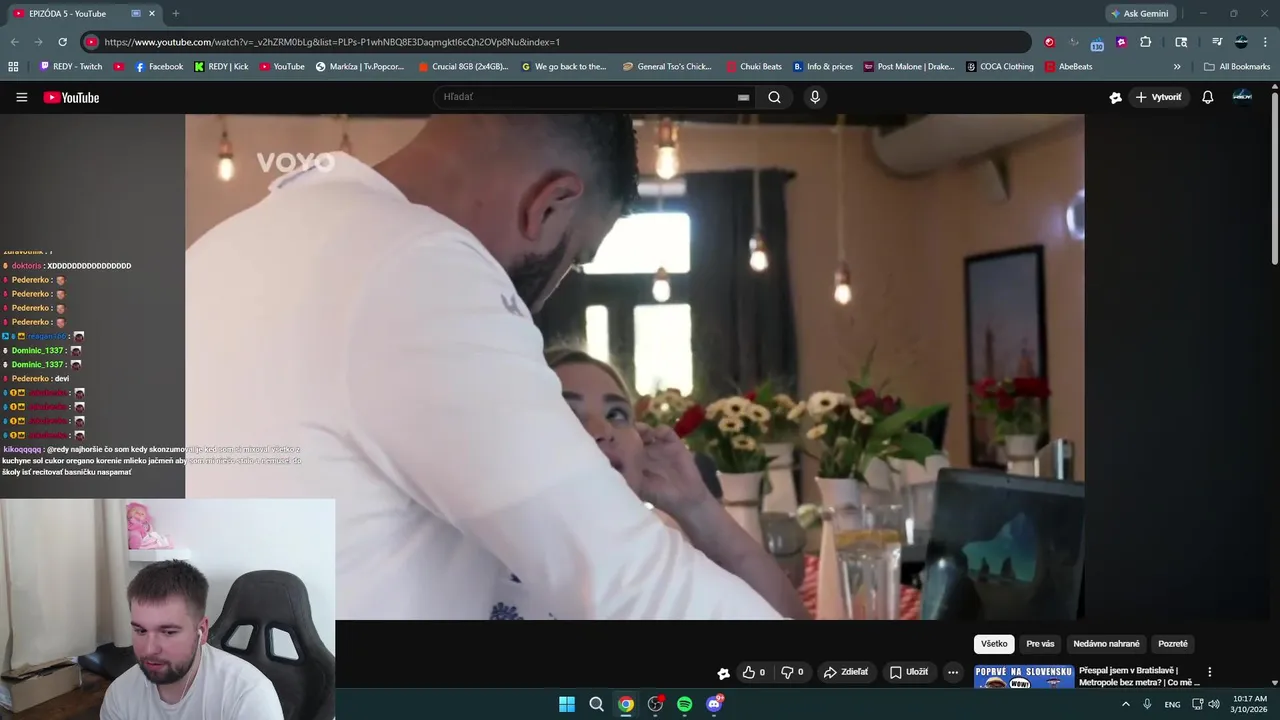
Task: Select the Pozreté filter chip
Action: (1173, 644)
